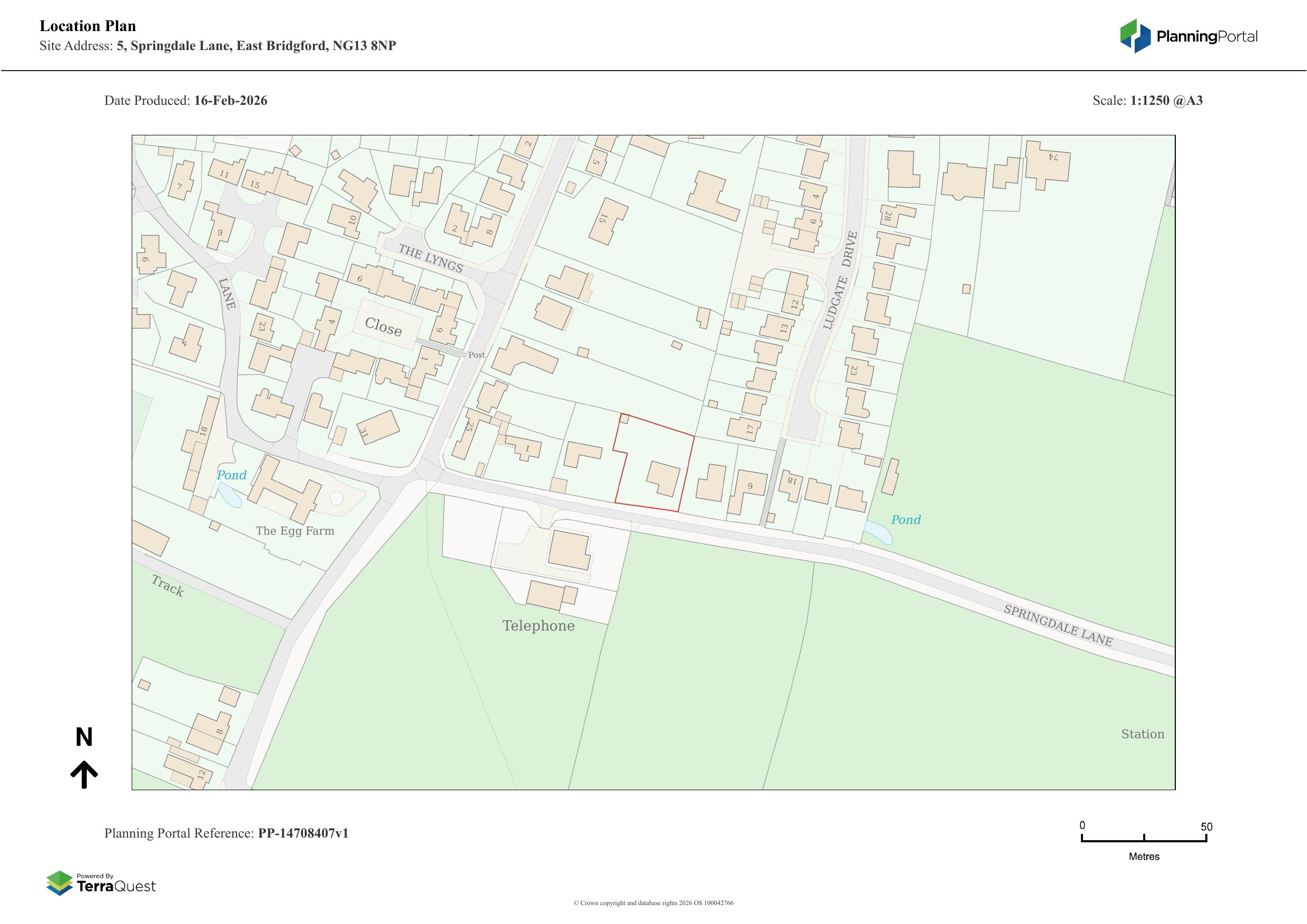
Task: Click the Telephone exchange label
Action: tap(538, 626)
